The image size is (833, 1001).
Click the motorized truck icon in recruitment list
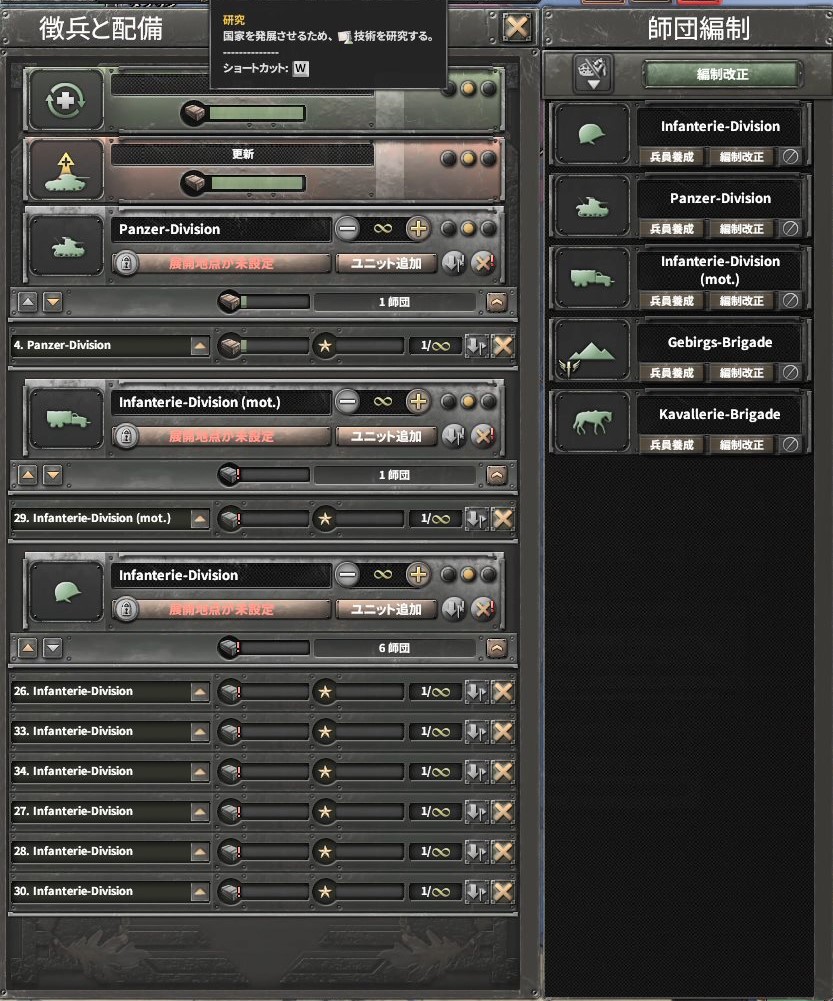click(x=67, y=419)
